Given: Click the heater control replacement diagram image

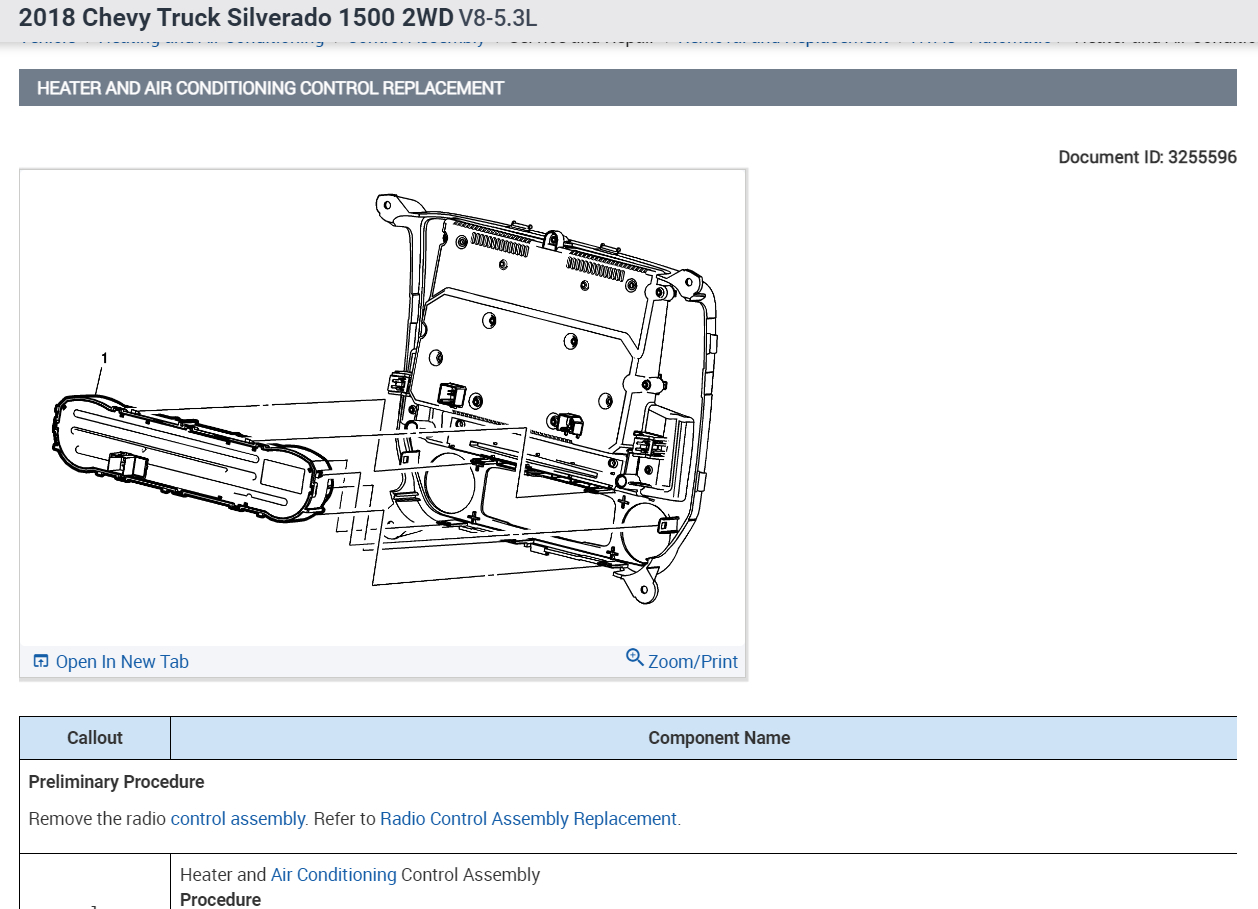Looking at the screenshot, I should [x=382, y=408].
